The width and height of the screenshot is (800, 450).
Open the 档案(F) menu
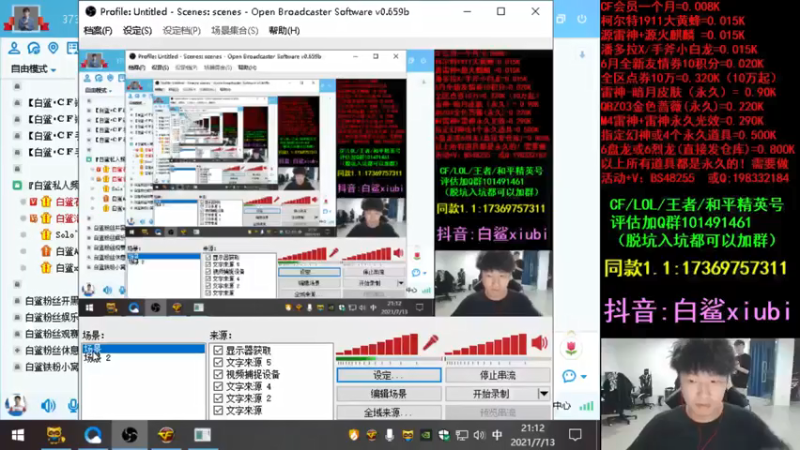click(x=98, y=31)
